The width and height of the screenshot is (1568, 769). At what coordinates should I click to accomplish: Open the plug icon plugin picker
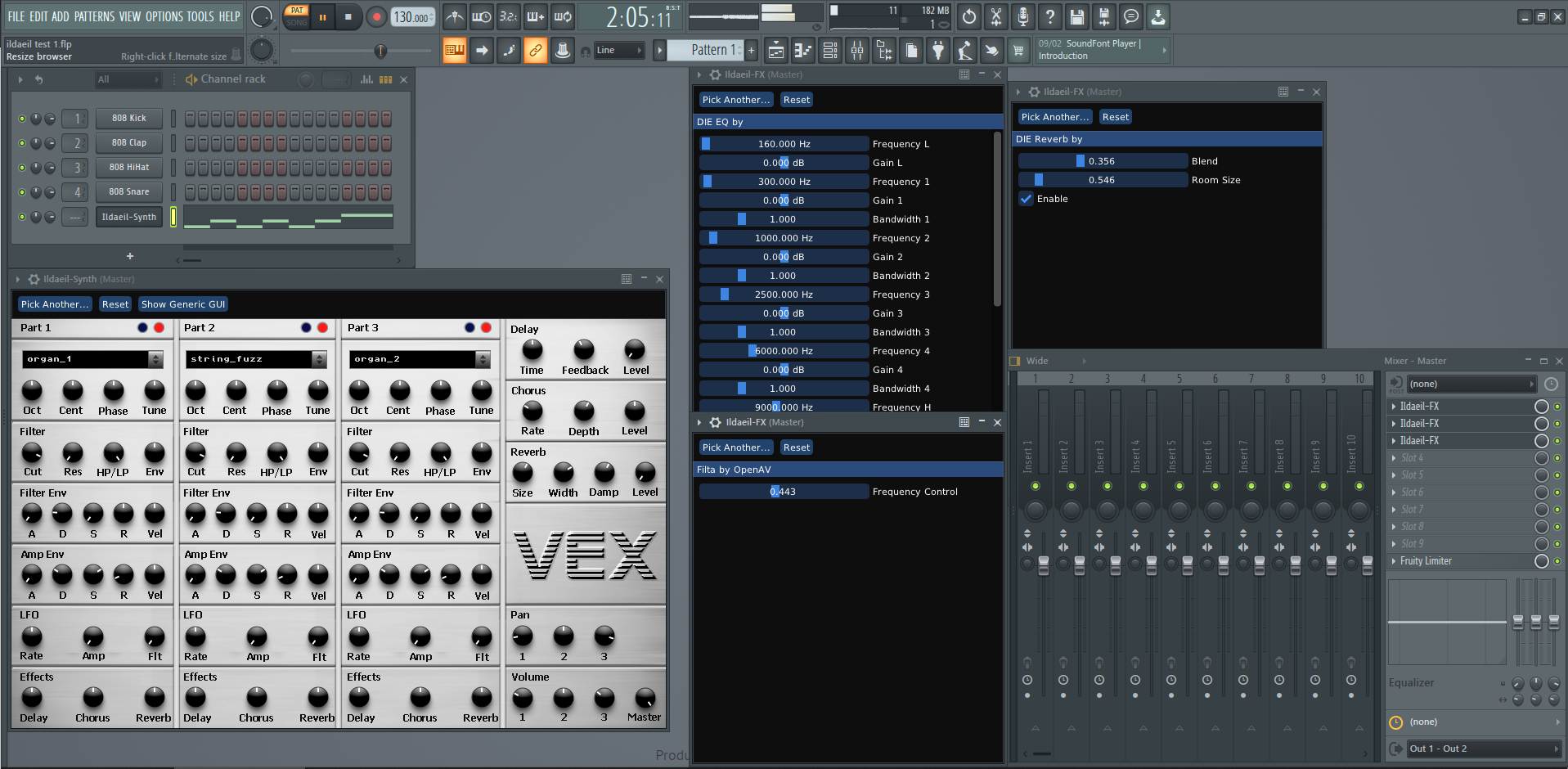[x=938, y=51]
